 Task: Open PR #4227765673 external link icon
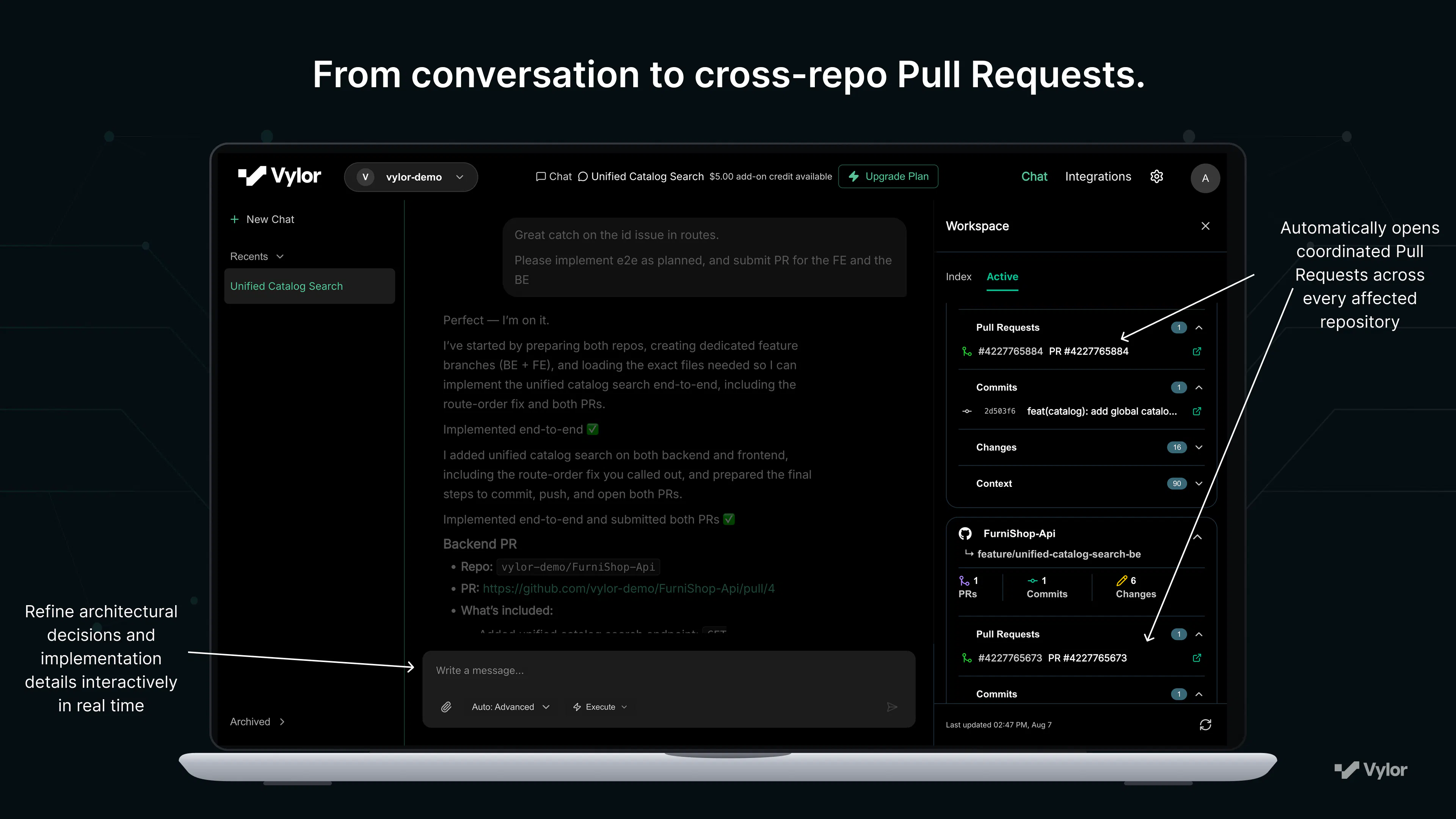point(1197,658)
